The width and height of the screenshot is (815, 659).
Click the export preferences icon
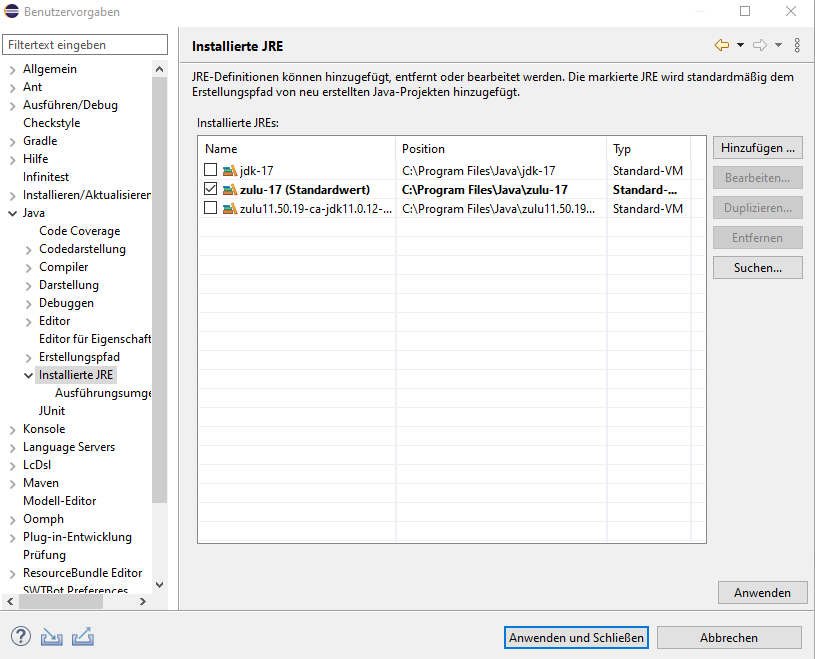pyautogui.click(x=83, y=637)
